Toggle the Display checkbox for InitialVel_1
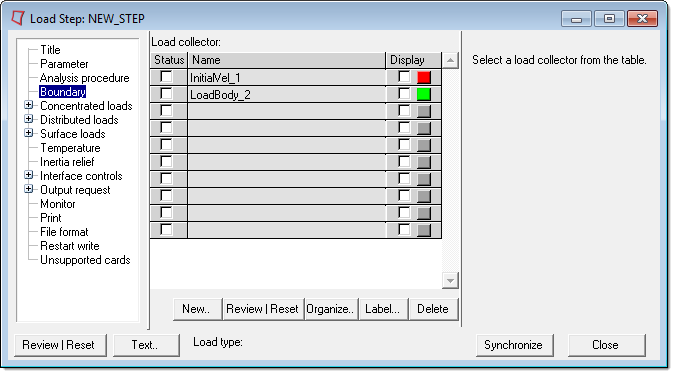The image size is (674, 374). [404, 77]
